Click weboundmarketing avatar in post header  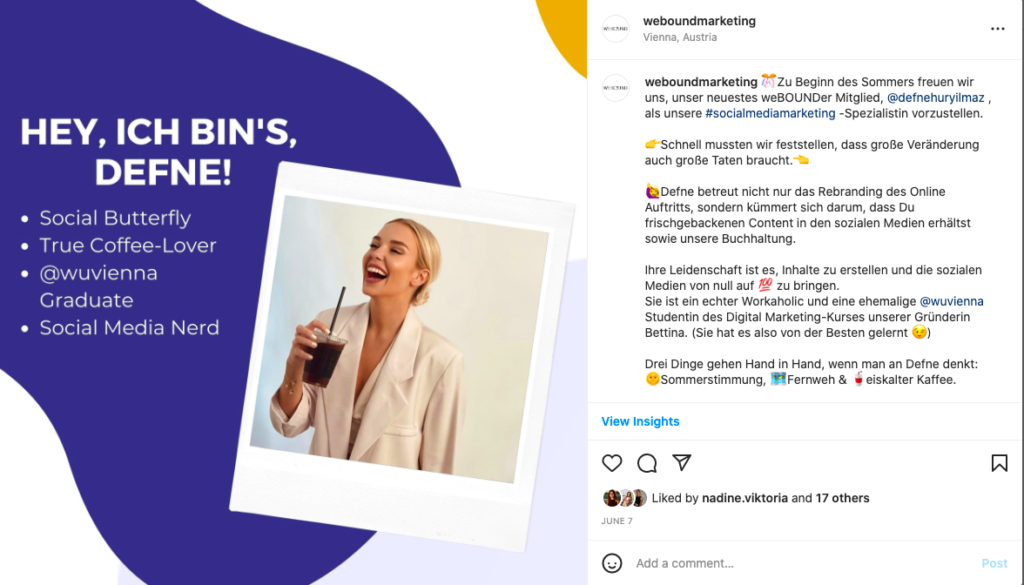coord(615,29)
